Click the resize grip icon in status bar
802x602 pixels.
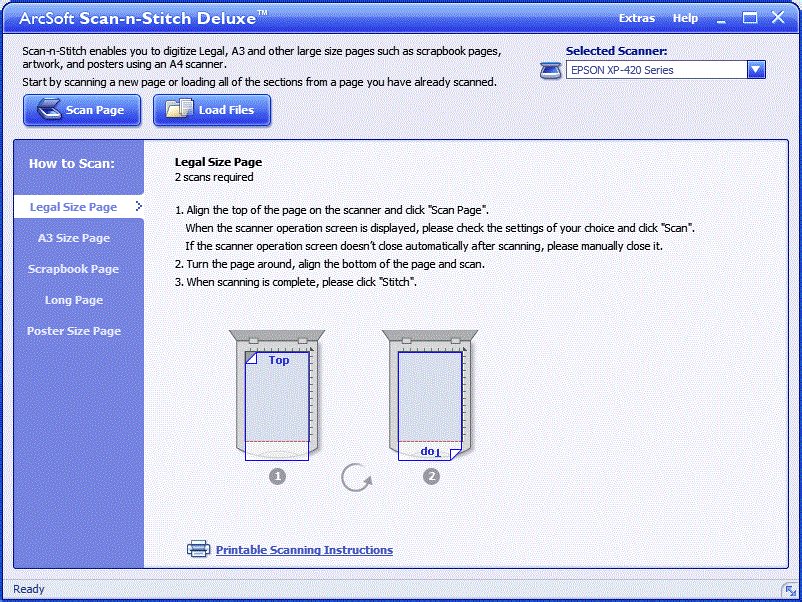(790, 591)
